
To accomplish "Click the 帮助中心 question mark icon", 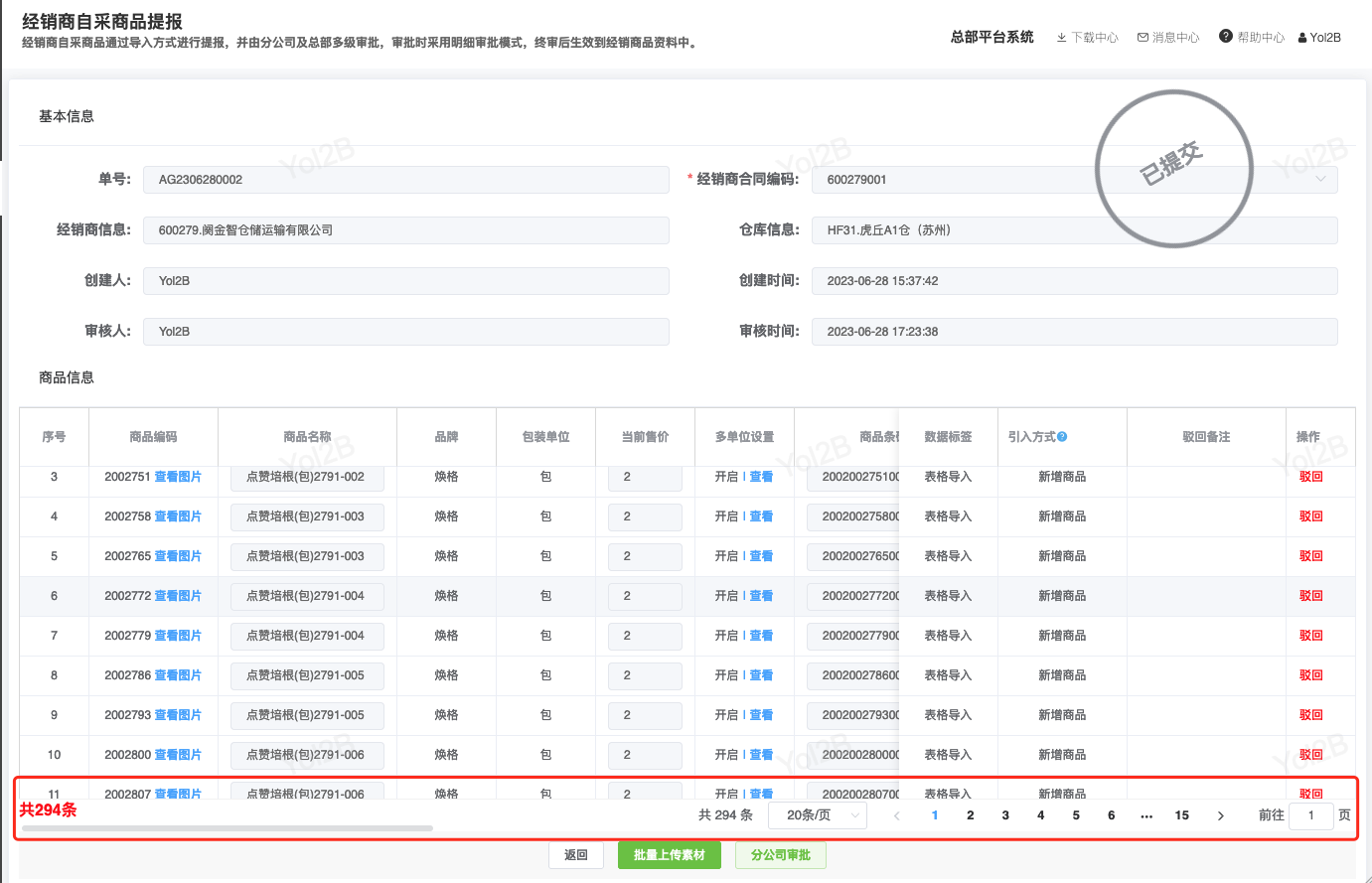I will tap(1226, 37).
